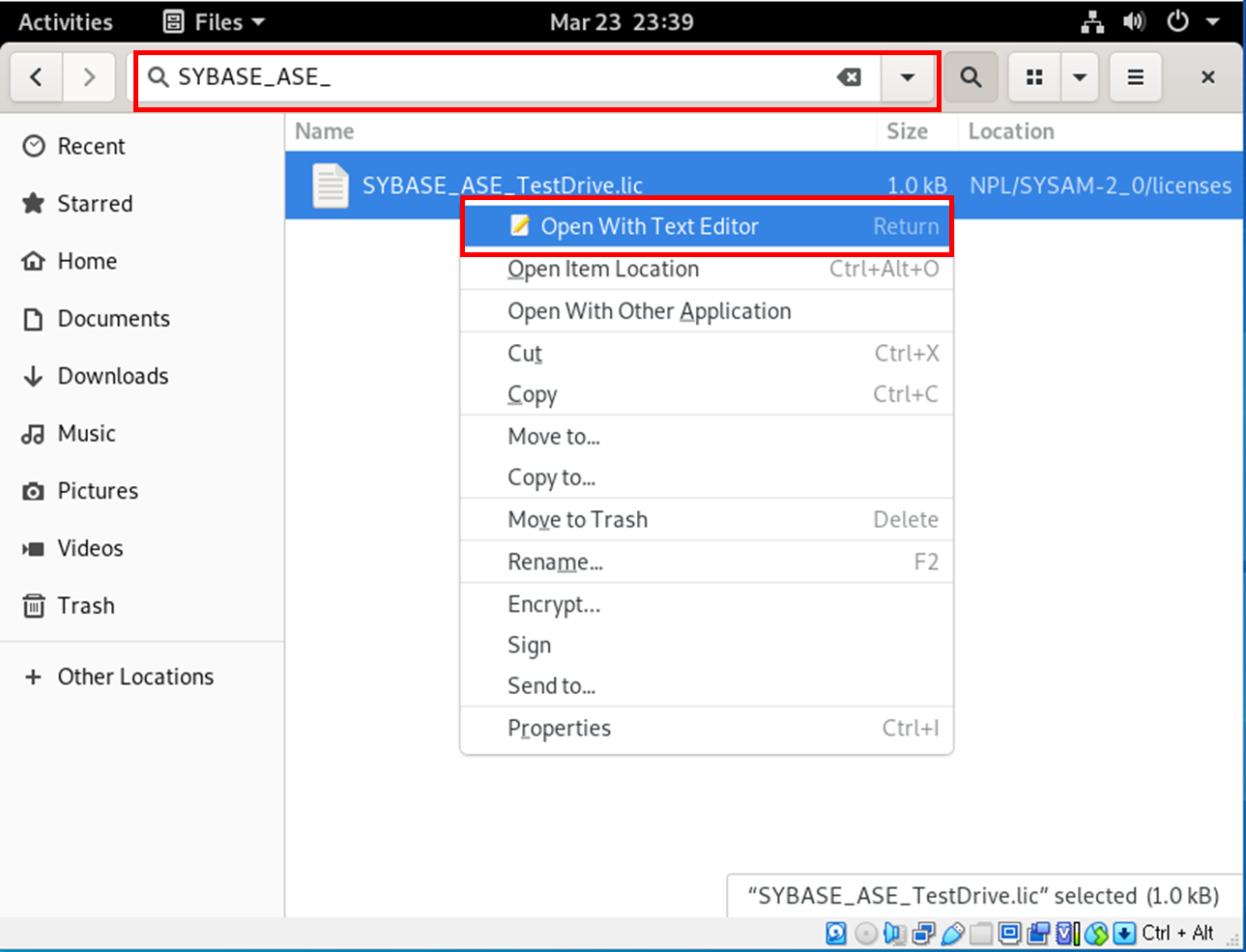The height and width of the screenshot is (952, 1246).
Task: Click the VirtualBox host key arrow icon
Action: [x=1124, y=934]
